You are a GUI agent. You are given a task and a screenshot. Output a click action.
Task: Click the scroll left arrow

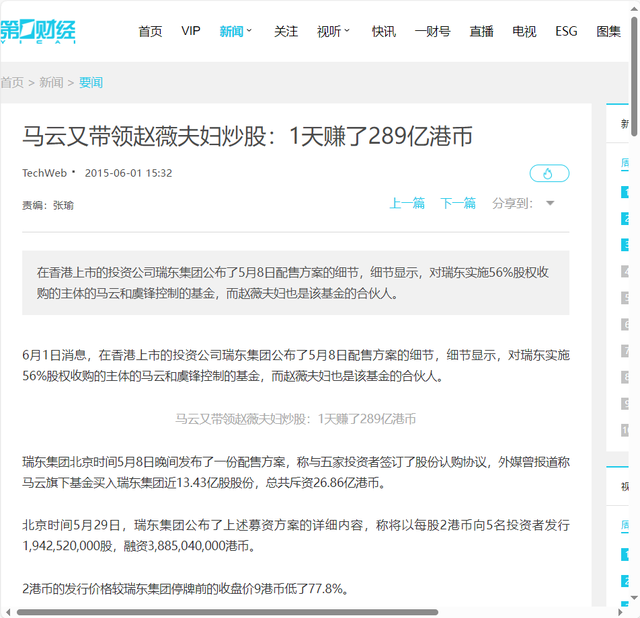[x=8, y=612]
